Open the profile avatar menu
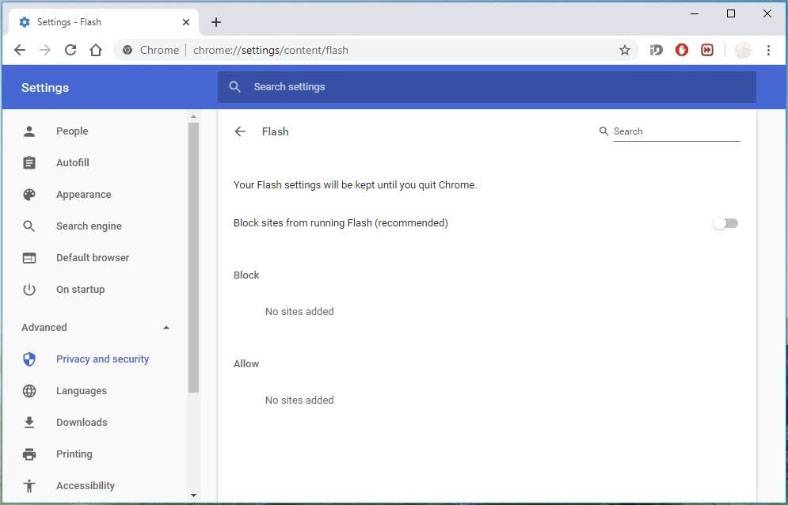This screenshot has width=788, height=505. click(743, 50)
